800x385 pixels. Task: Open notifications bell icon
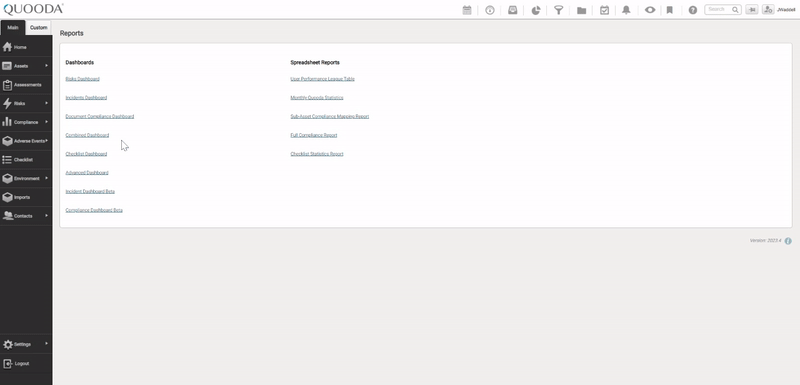(x=627, y=10)
